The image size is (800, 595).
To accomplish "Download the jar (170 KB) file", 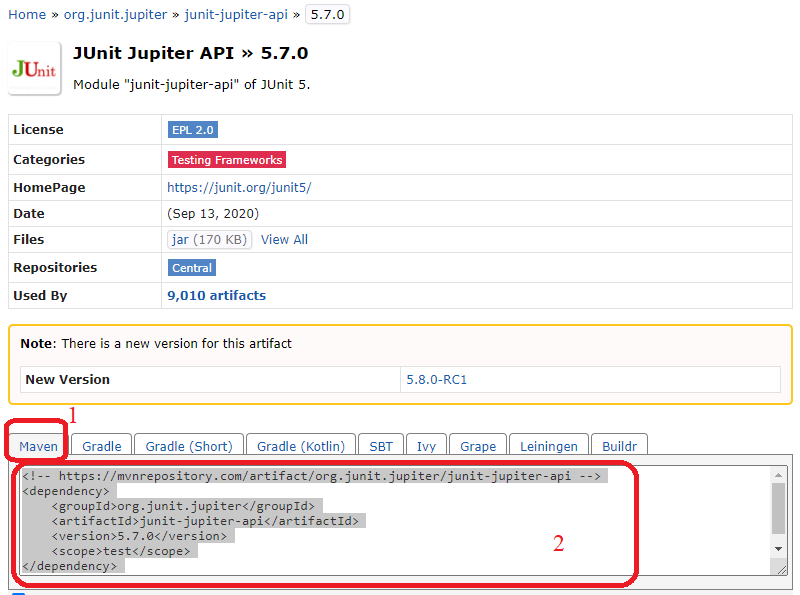I will (209, 239).
